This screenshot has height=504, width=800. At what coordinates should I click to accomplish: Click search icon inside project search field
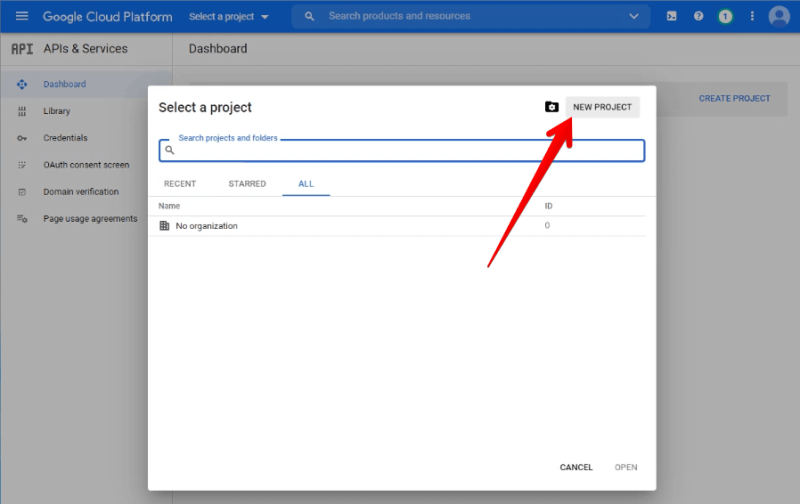point(169,150)
